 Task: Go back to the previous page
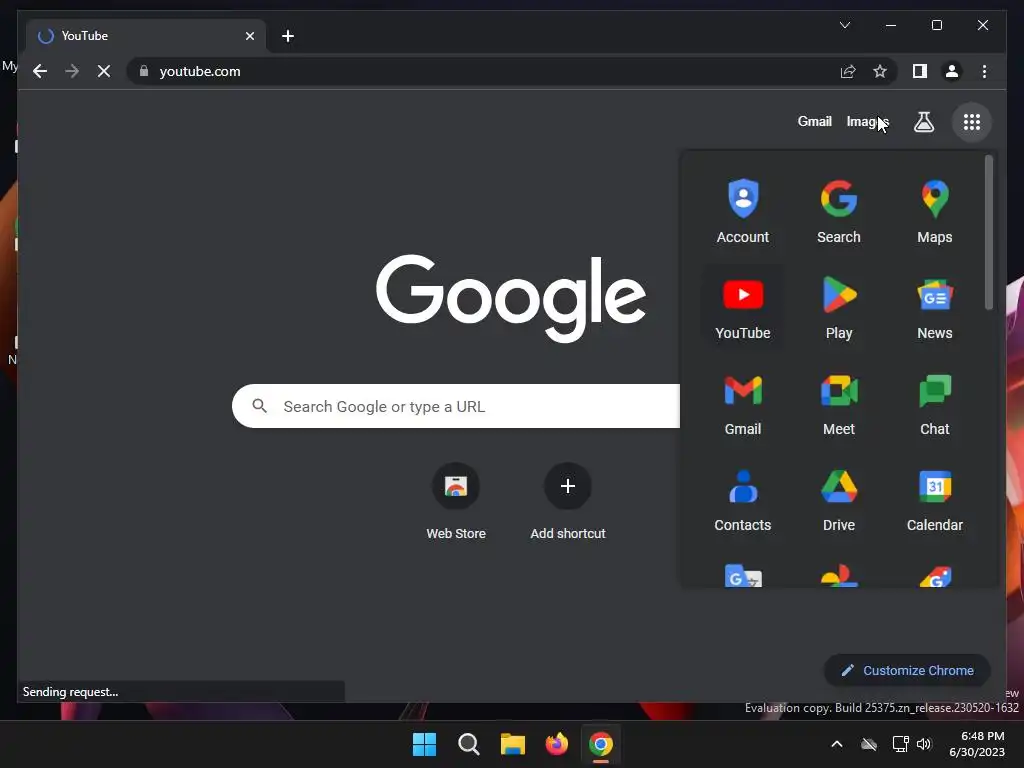[40, 71]
